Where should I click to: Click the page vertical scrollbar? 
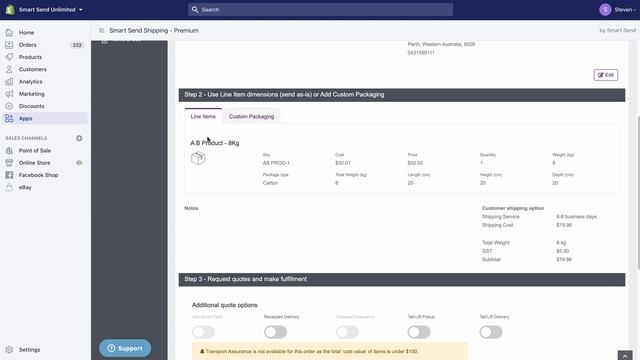638,193
